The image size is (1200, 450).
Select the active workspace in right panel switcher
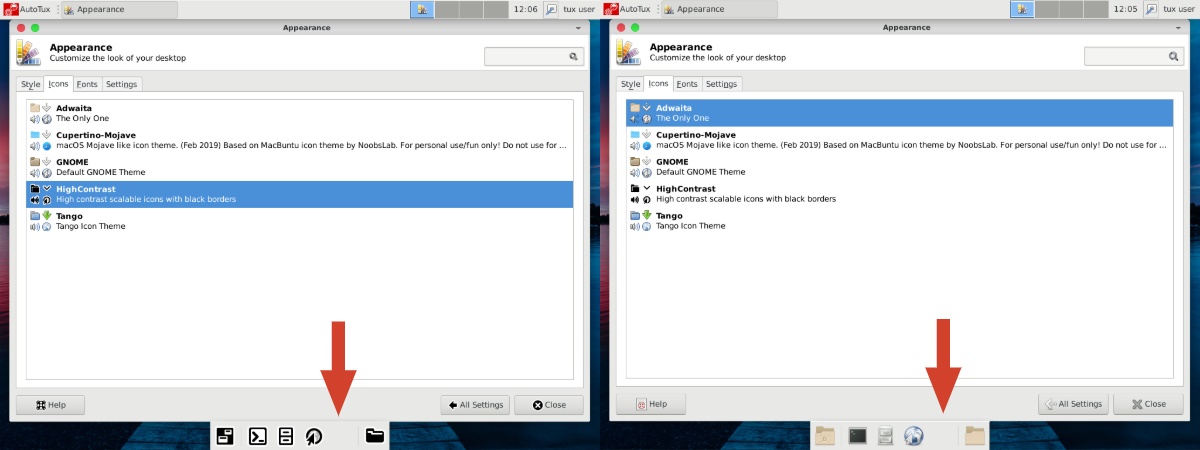click(x=1022, y=9)
